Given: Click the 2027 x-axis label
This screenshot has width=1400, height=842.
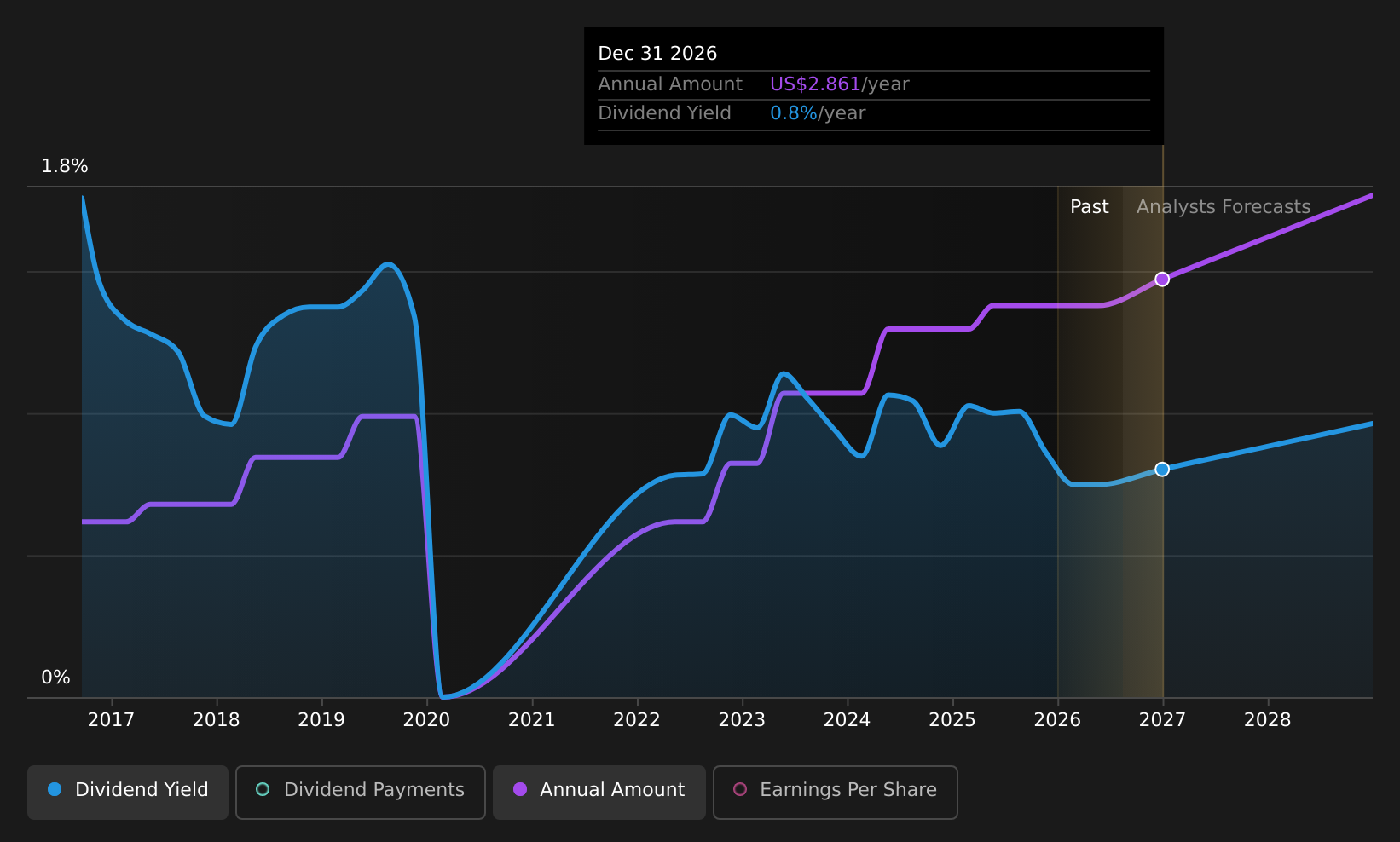Looking at the screenshot, I should point(1162,720).
